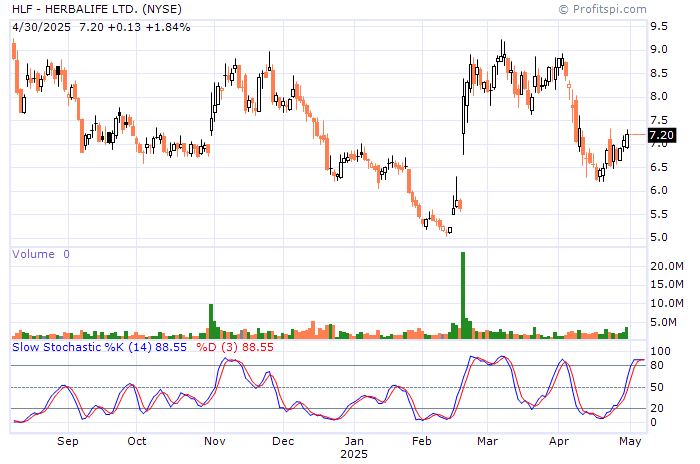Viewport: 700px width, 464px height.
Task: Click the 8.0 price axis label
Action: 659,96
